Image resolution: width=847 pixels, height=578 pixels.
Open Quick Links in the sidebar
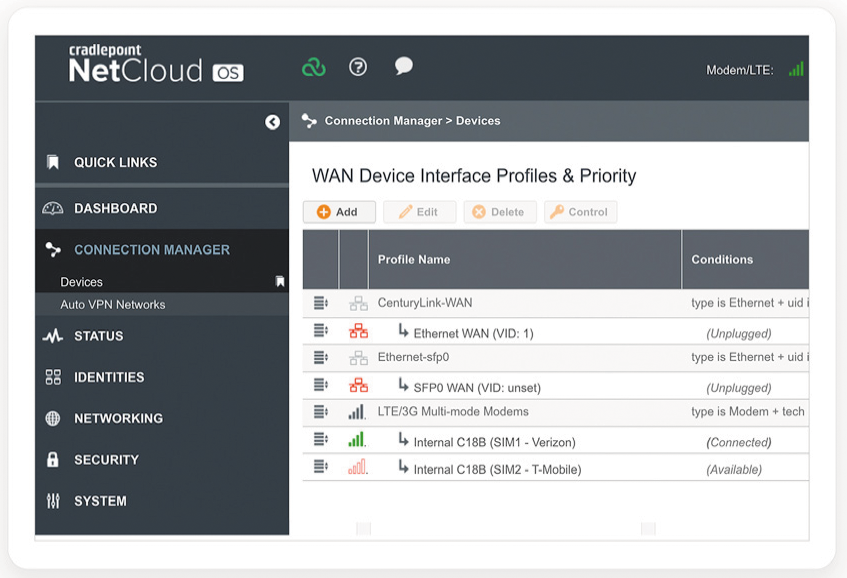[115, 162]
